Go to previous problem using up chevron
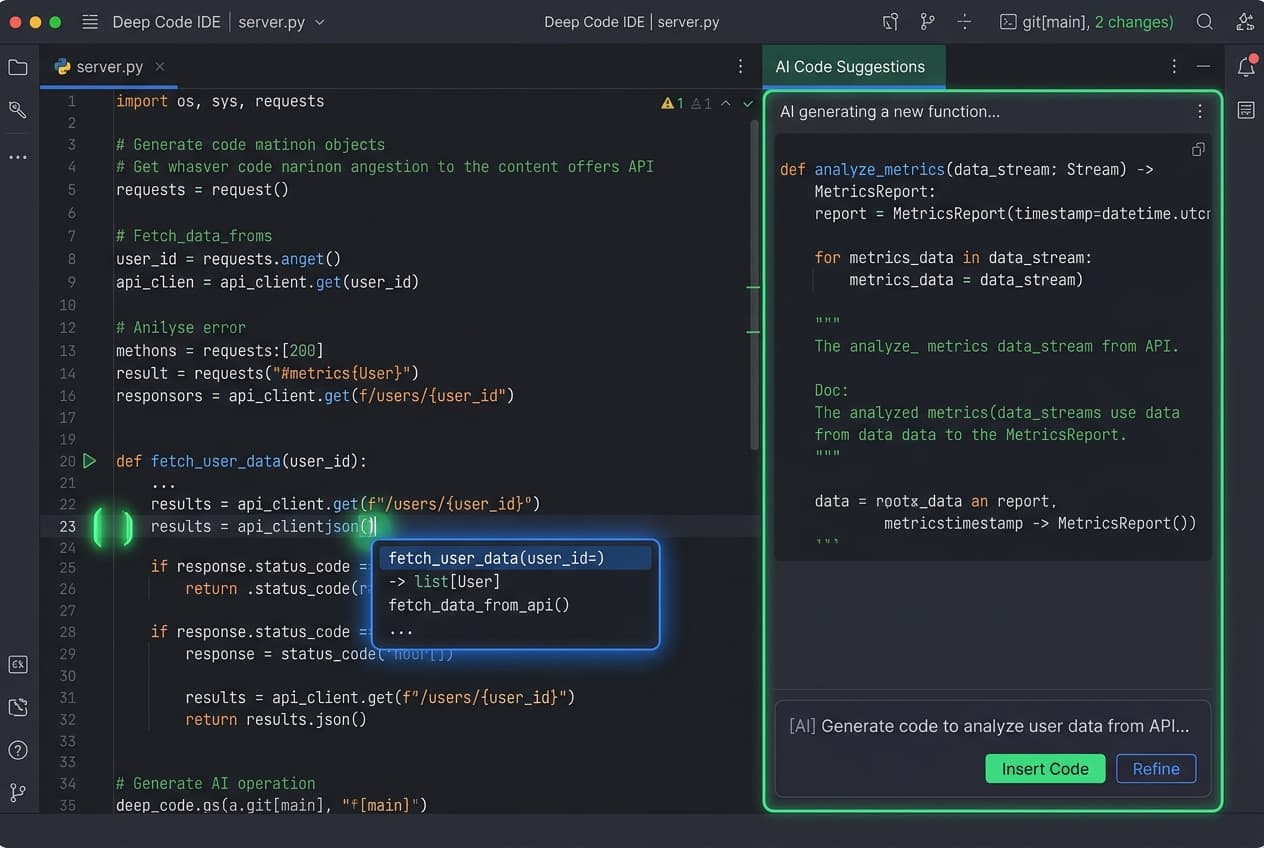The image size is (1264, 848). click(726, 103)
